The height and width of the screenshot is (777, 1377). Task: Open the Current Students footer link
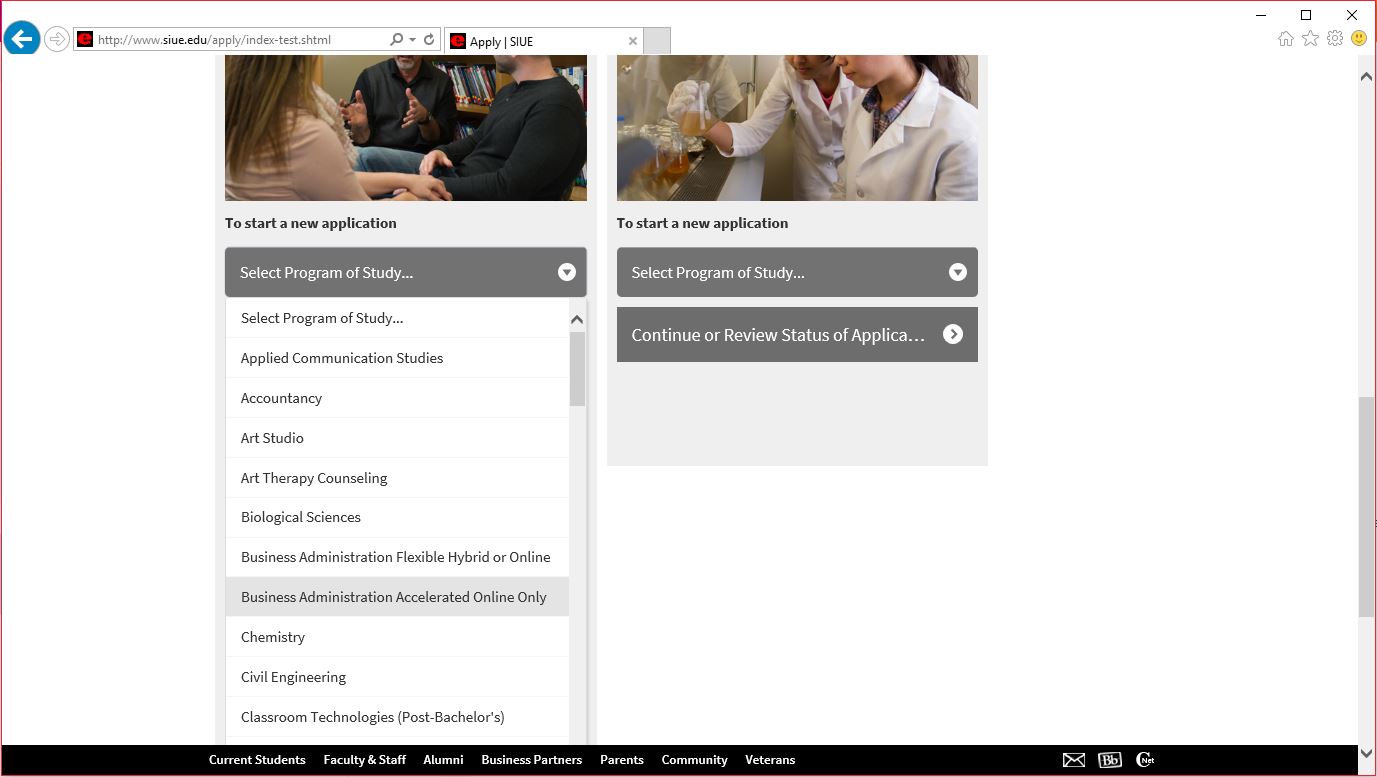257,760
